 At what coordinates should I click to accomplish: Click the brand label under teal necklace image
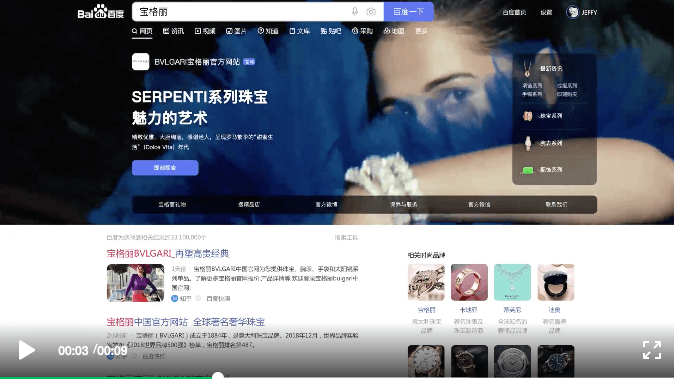coord(512,310)
